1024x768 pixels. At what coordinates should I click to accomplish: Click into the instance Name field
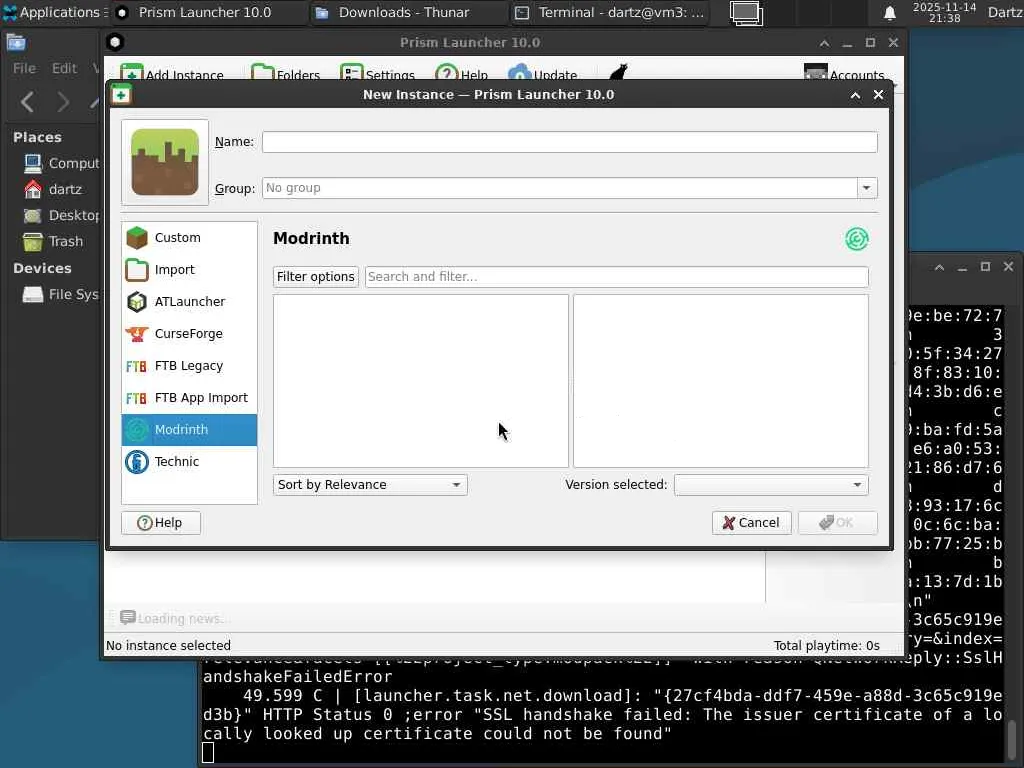pos(569,142)
